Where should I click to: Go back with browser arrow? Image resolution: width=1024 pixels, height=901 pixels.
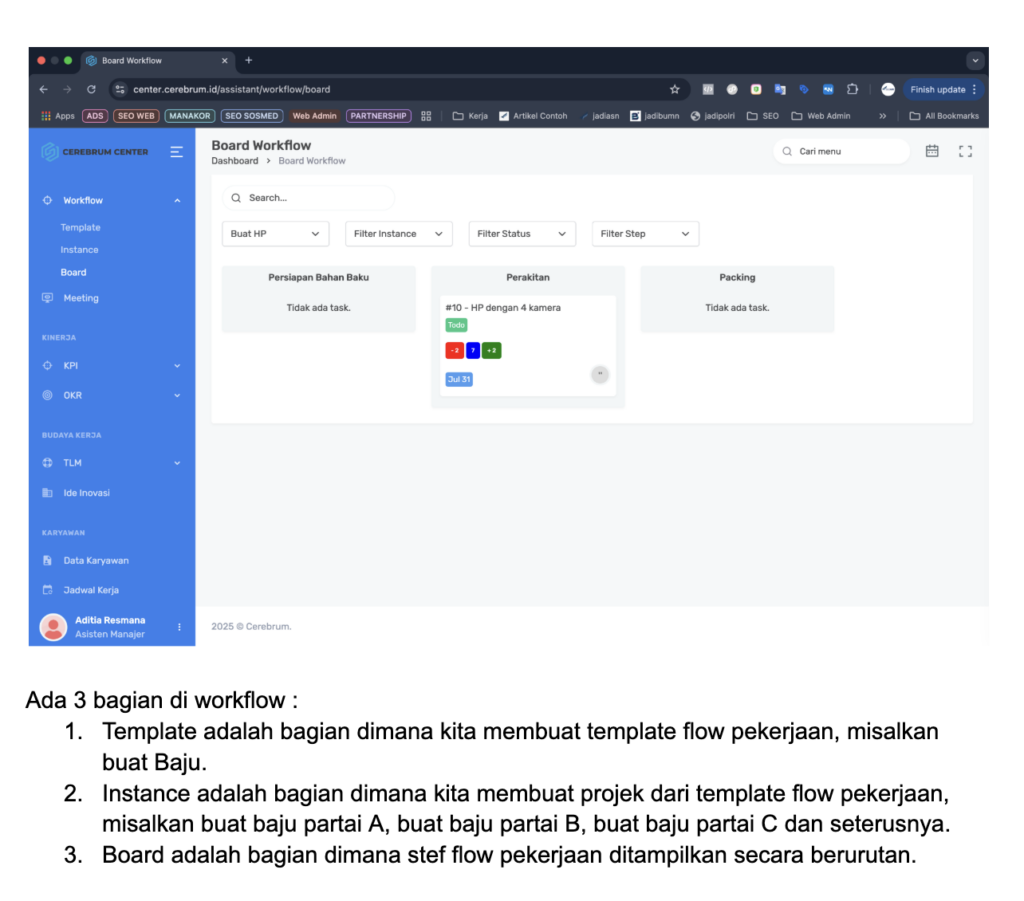tap(44, 89)
